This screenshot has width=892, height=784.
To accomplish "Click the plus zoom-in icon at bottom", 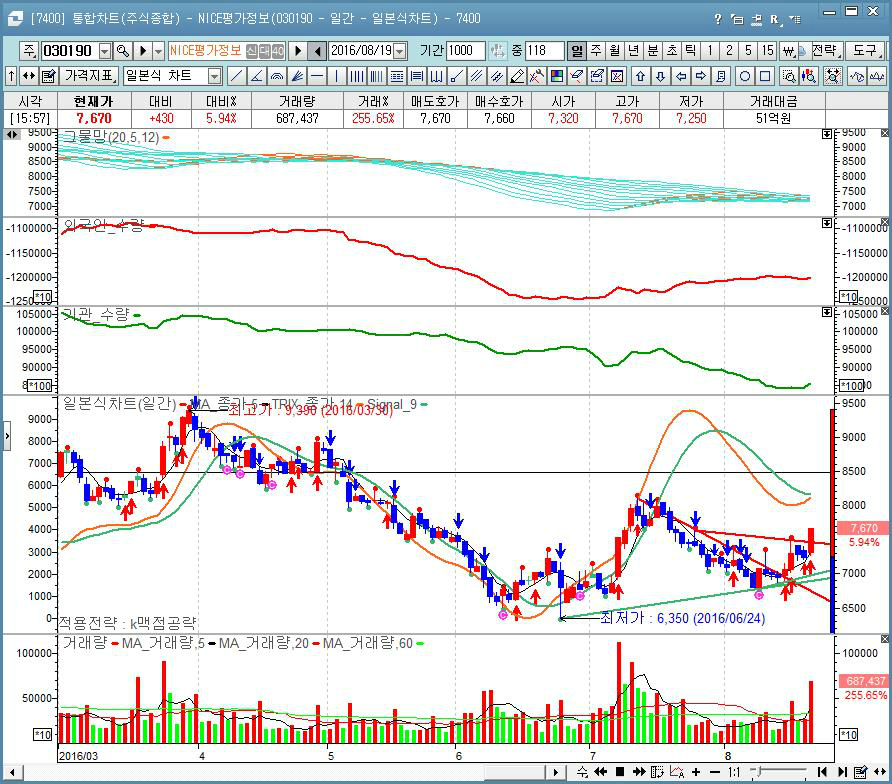I will [695, 772].
